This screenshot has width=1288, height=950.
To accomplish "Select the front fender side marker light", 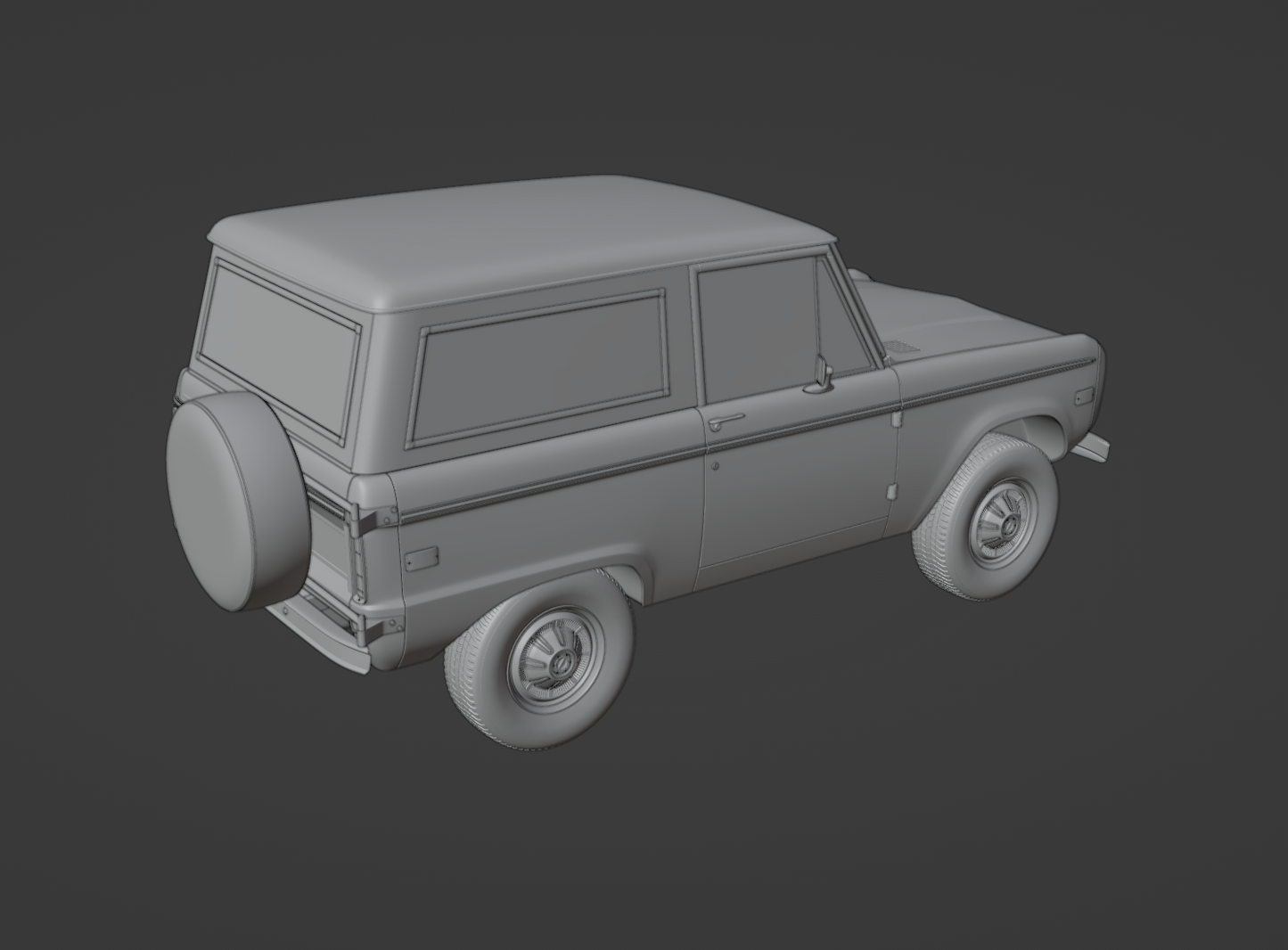I will click(1084, 395).
